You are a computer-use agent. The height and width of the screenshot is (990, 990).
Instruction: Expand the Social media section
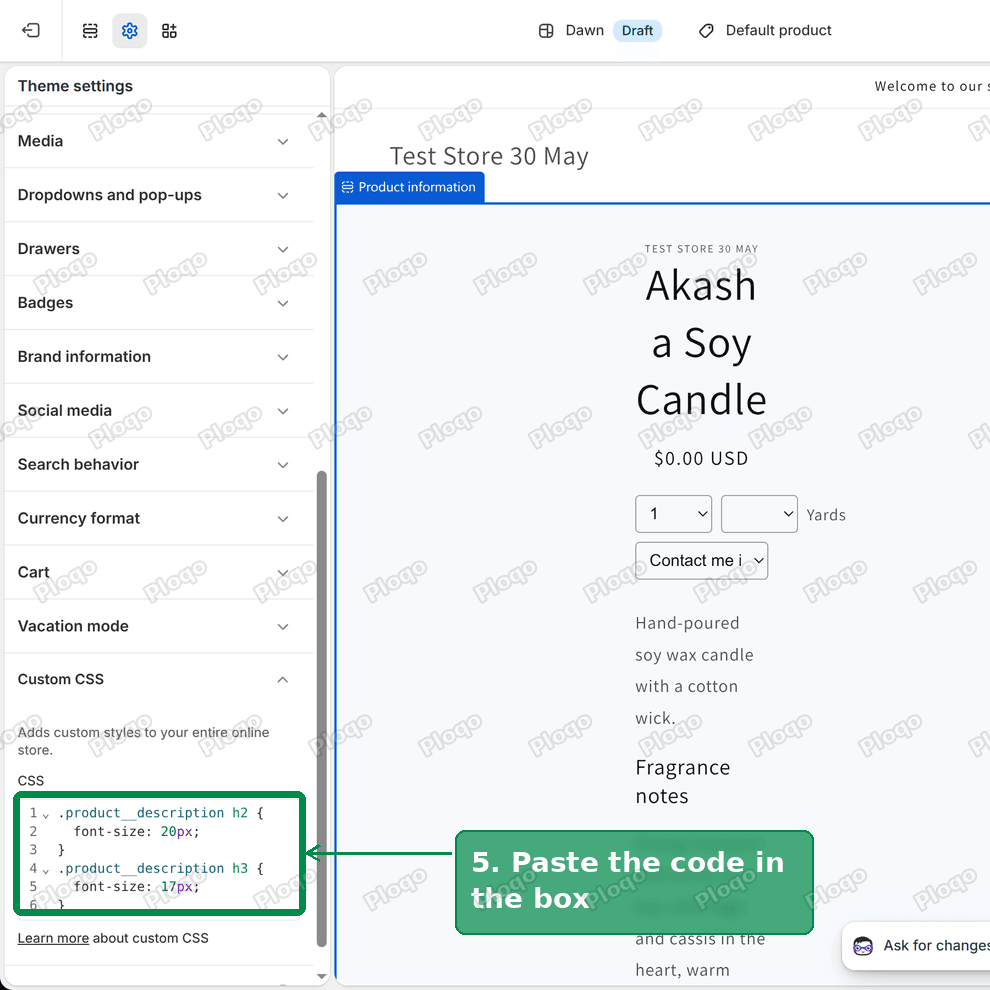click(159, 410)
